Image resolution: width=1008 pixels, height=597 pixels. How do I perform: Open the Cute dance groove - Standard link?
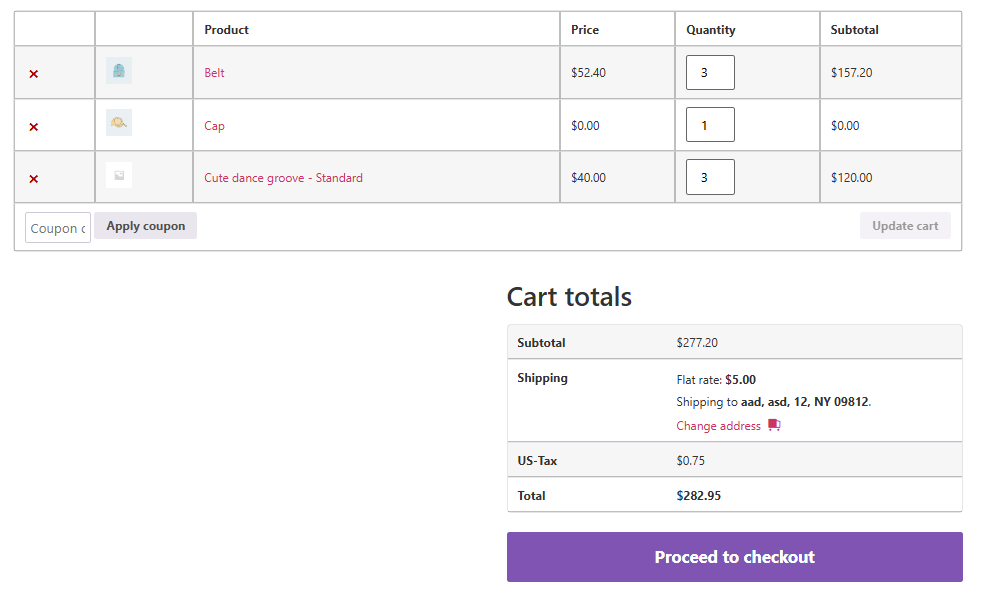click(283, 178)
